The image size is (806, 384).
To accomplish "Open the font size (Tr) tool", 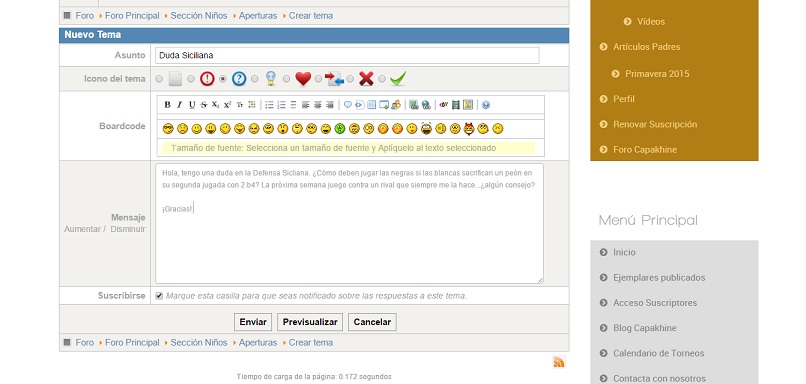I will pos(240,105).
